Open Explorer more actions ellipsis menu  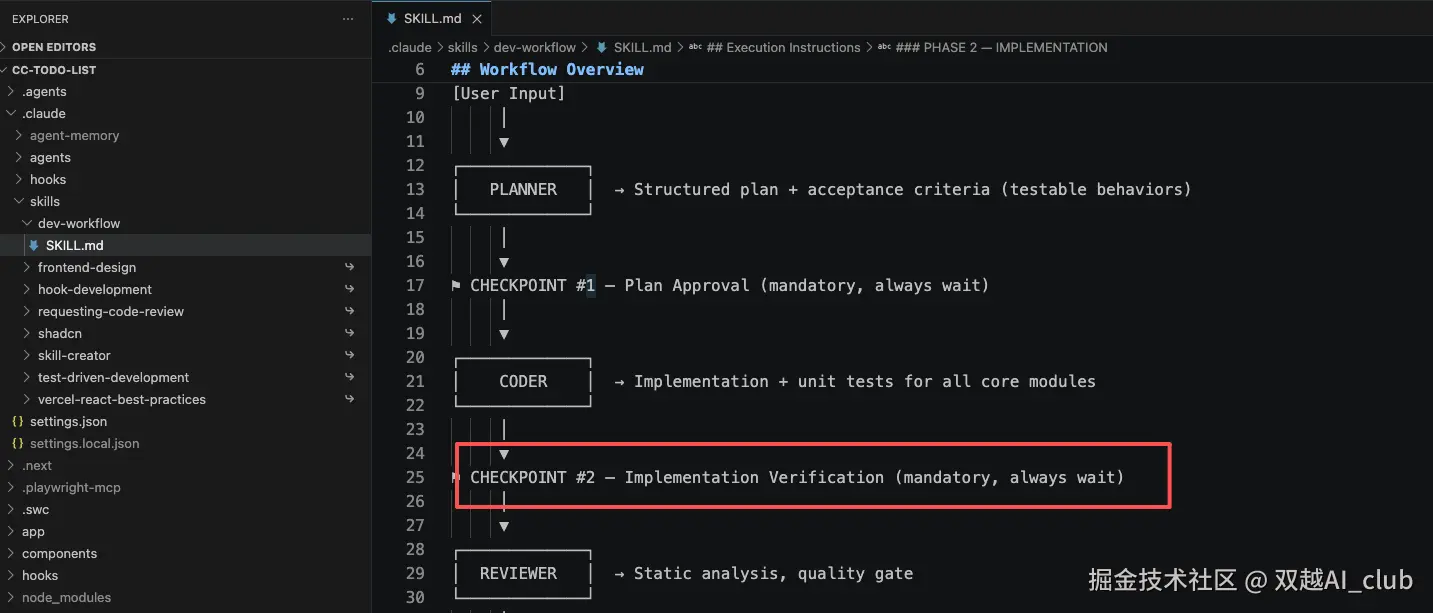point(348,19)
